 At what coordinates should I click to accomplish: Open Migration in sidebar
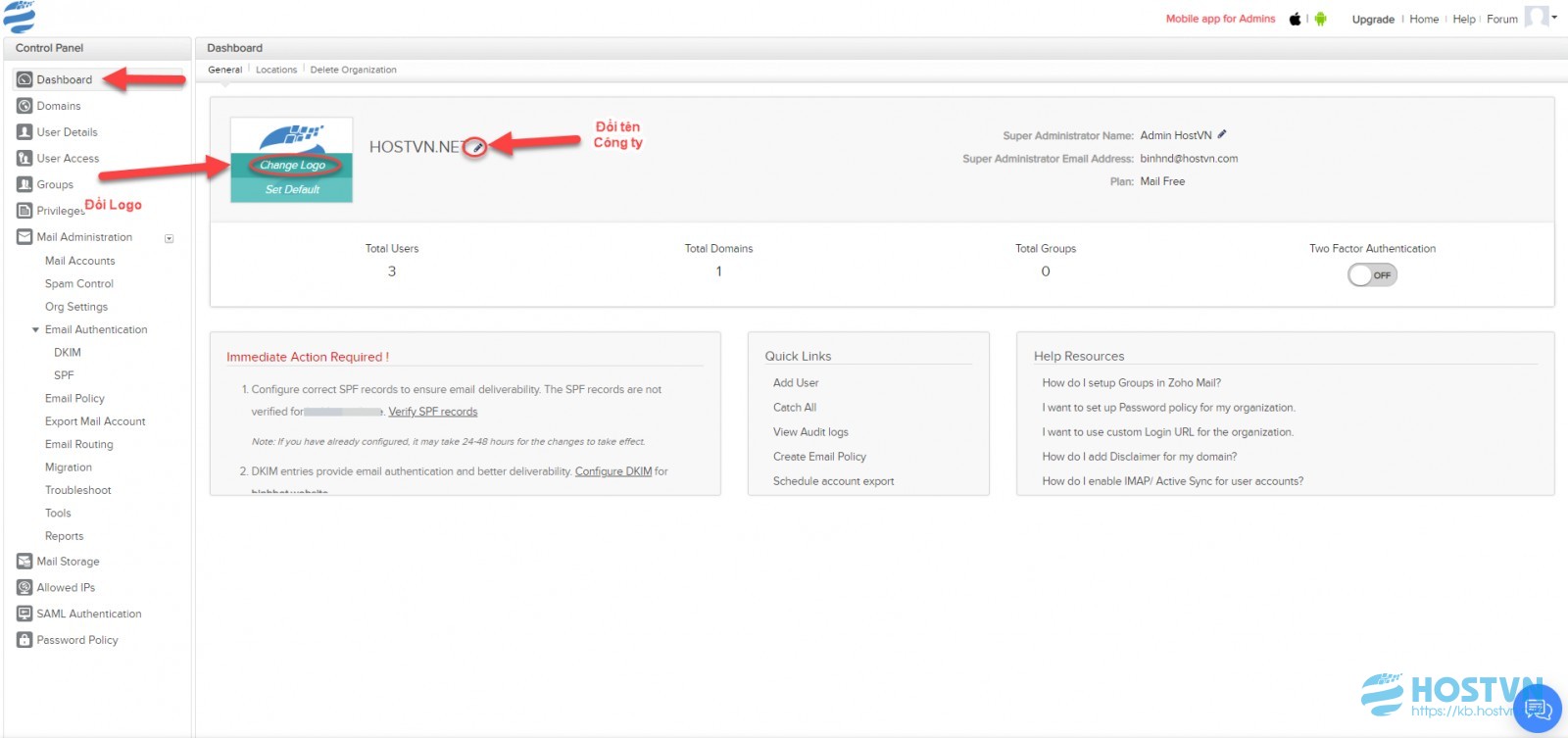(x=69, y=467)
